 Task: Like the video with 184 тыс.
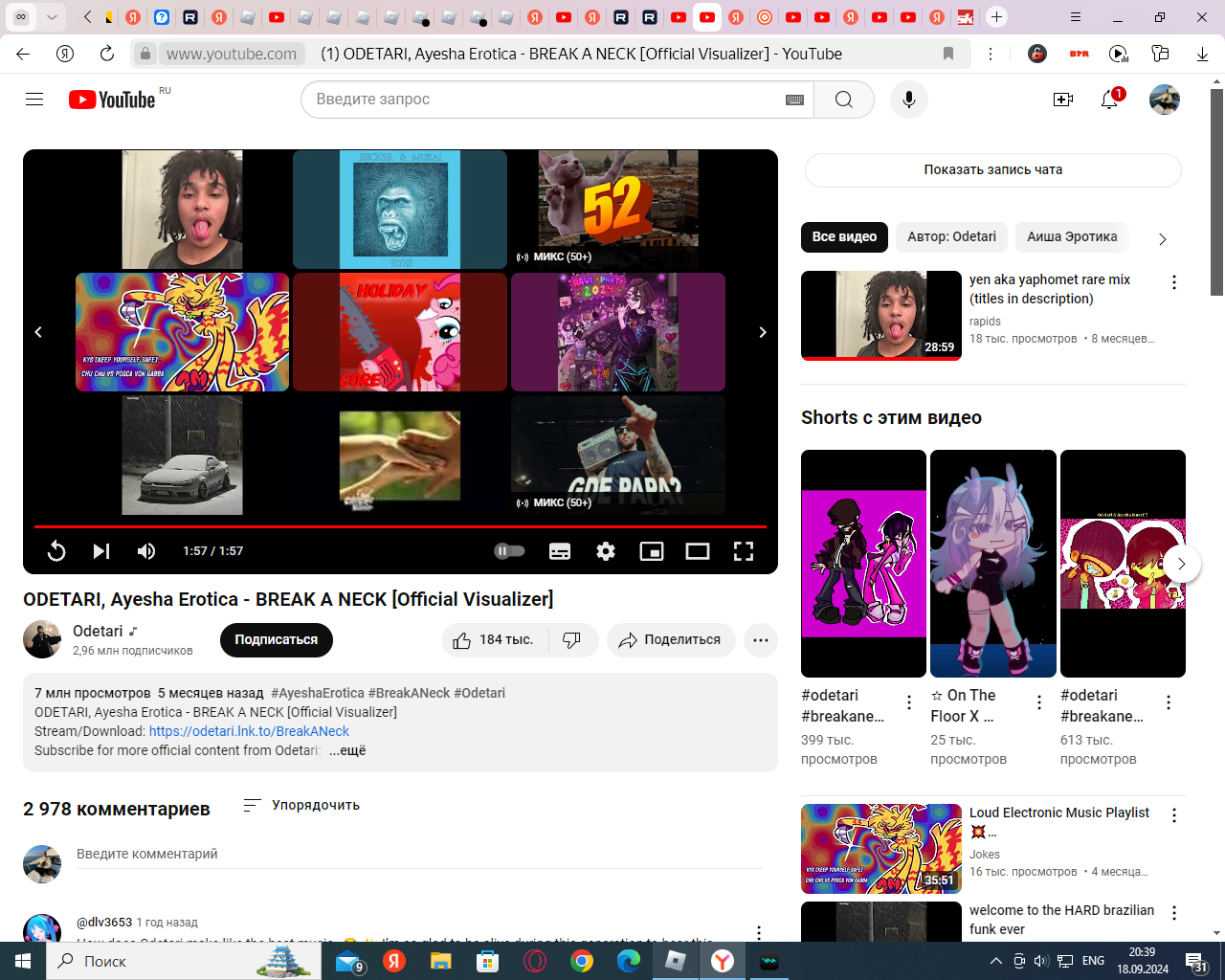(x=494, y=640)
